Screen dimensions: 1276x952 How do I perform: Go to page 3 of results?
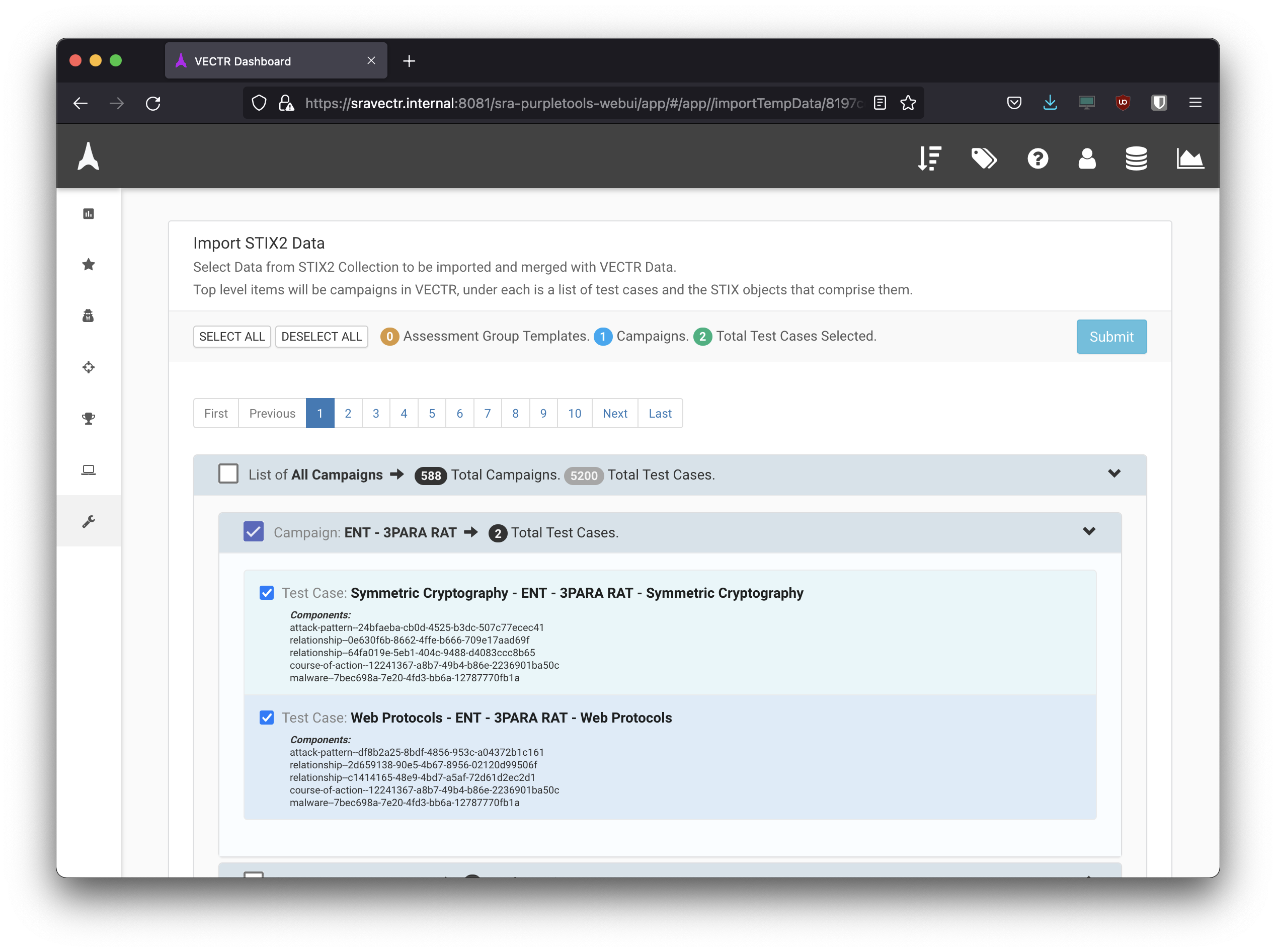click(376, 413)
